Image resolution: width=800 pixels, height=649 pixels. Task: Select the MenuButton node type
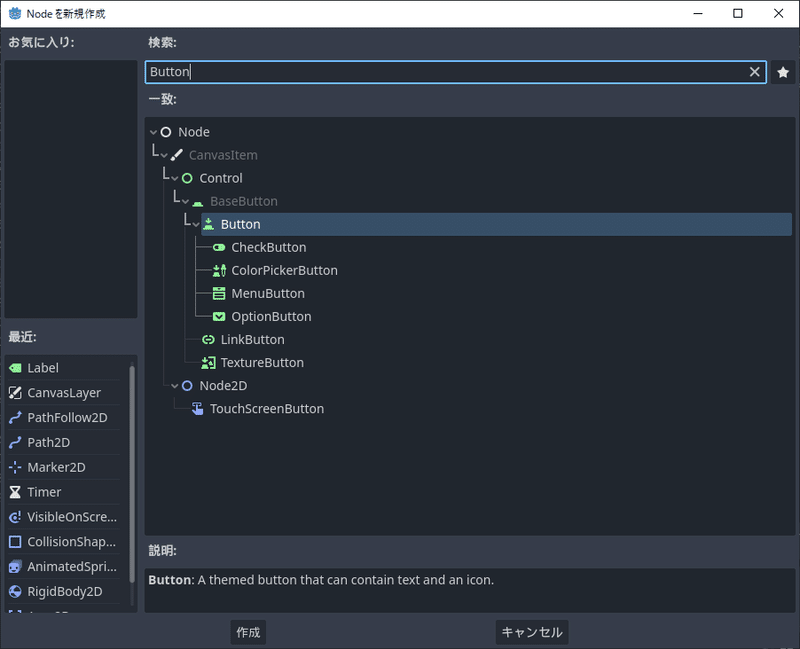268,293
